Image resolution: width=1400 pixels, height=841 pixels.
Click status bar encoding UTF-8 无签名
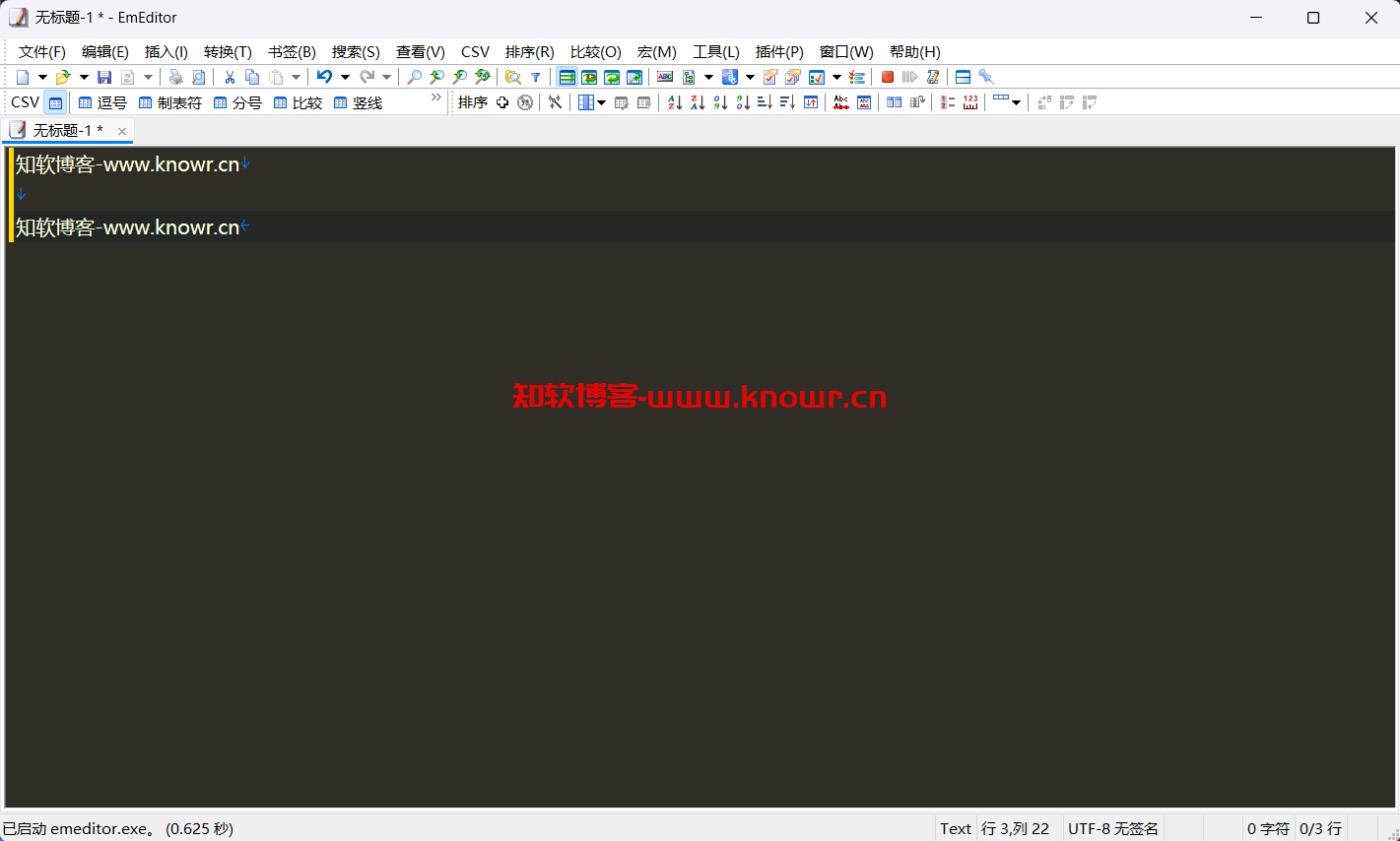(1113, 829)
